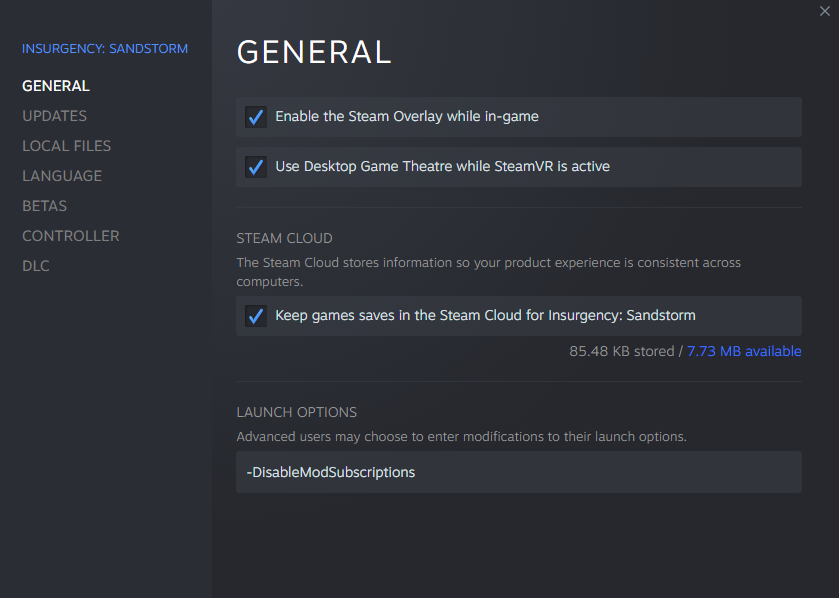
Task: Untick the Desktop Game Theatre checkbox box
Action: tap(256, 167)
